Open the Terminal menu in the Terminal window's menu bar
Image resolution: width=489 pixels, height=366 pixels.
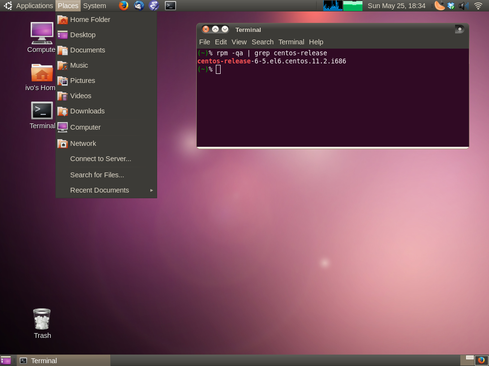pyautogui.click(x=291, y=42)
